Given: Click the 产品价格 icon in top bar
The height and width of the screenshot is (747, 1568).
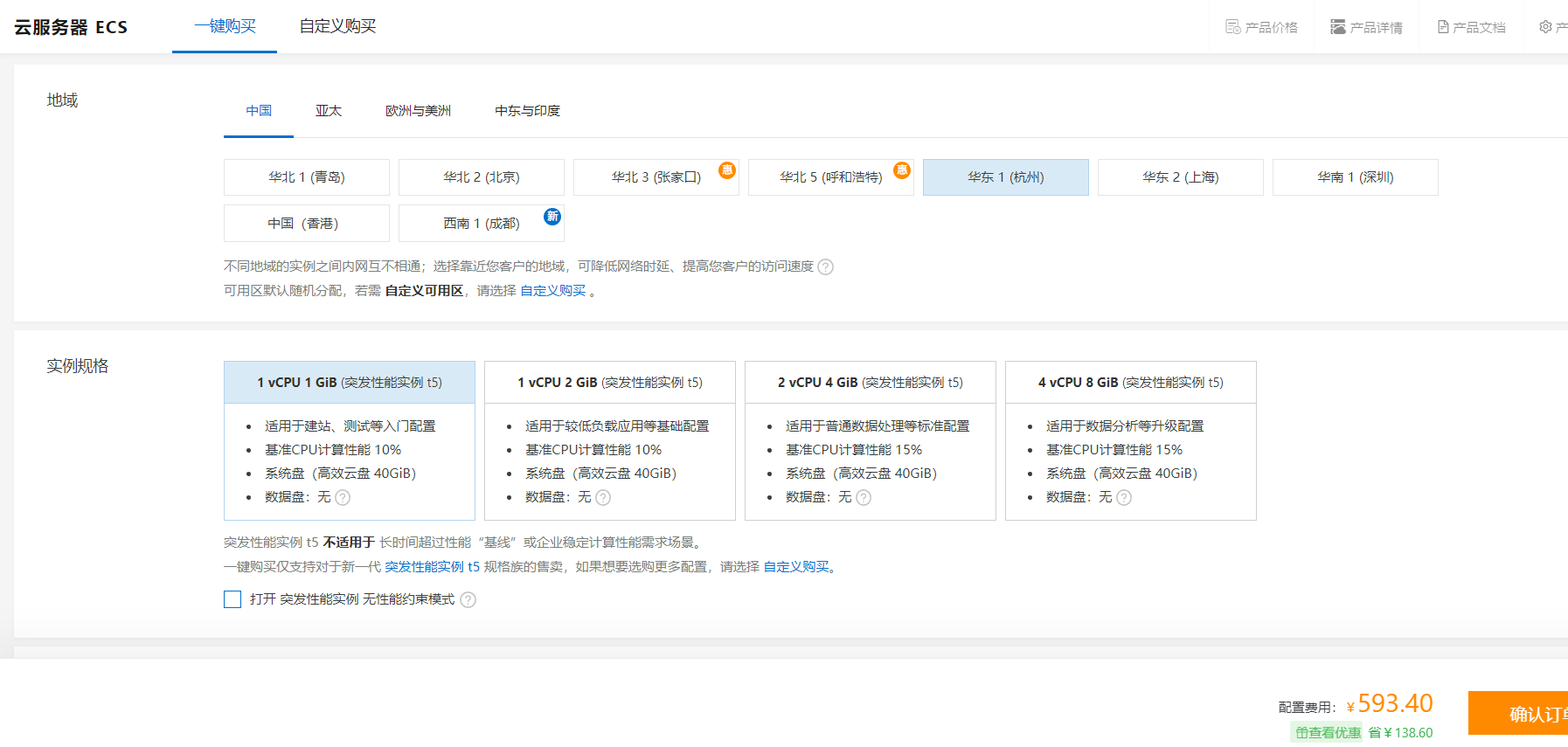Looking at the screenshot, I should [1232, 27].
